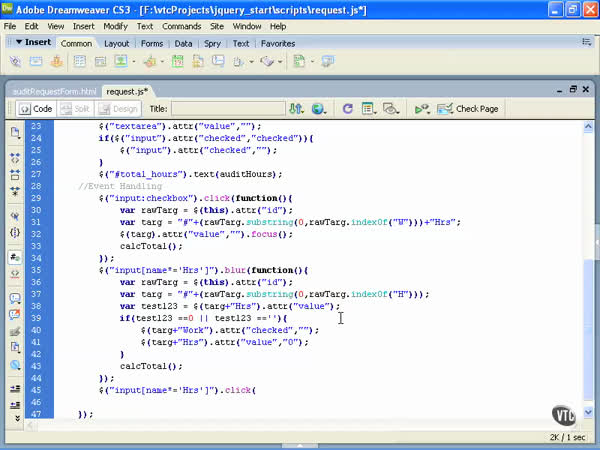Viewport: 600px width, 450px height.
Task: Collapse the Insert panel using its triangle
Action: click(18, 43)
